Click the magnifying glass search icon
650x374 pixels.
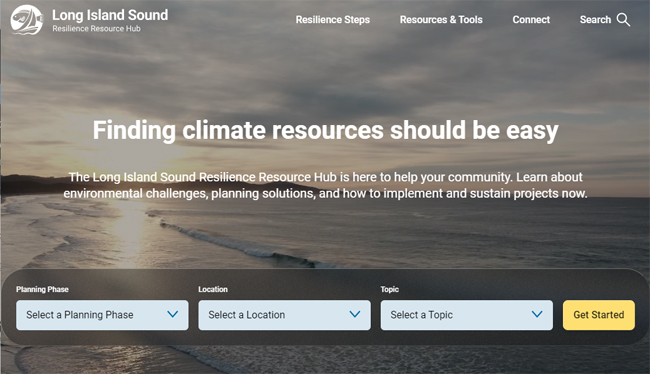coord(623,19)
